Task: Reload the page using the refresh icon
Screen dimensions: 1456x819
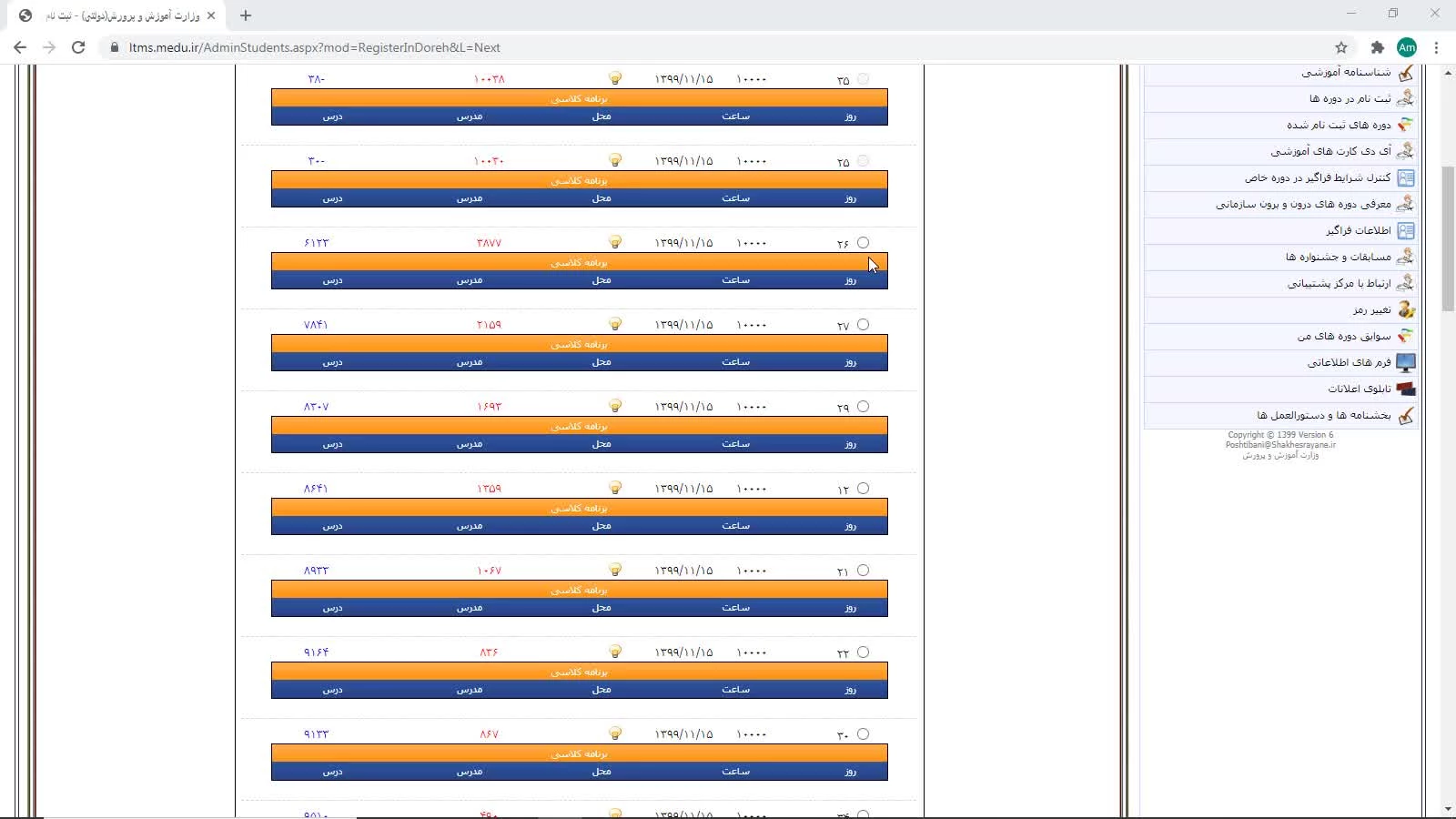Action: click(78, 47)
